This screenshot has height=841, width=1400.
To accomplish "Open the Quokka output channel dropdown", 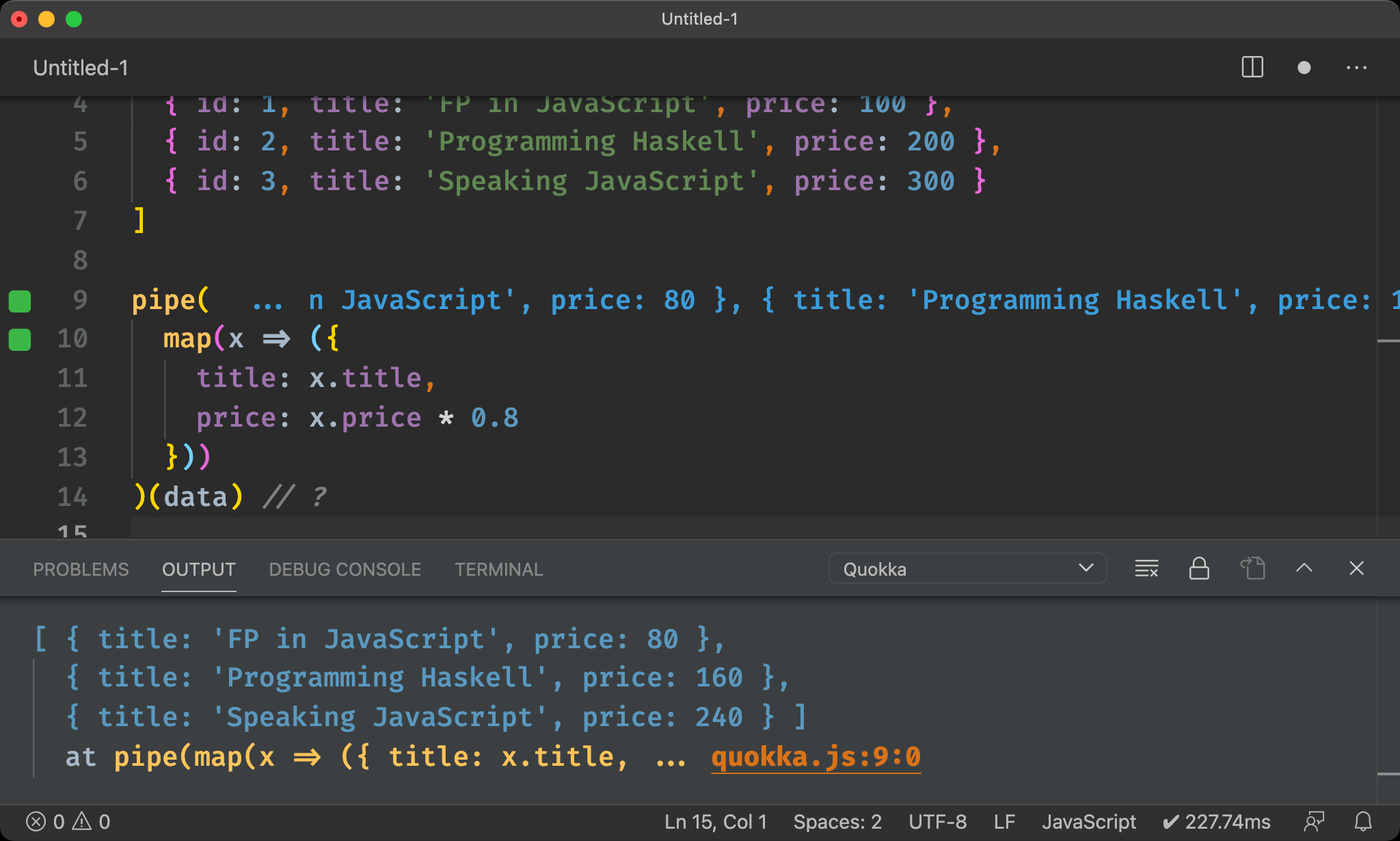I will (x=967, y=569).
